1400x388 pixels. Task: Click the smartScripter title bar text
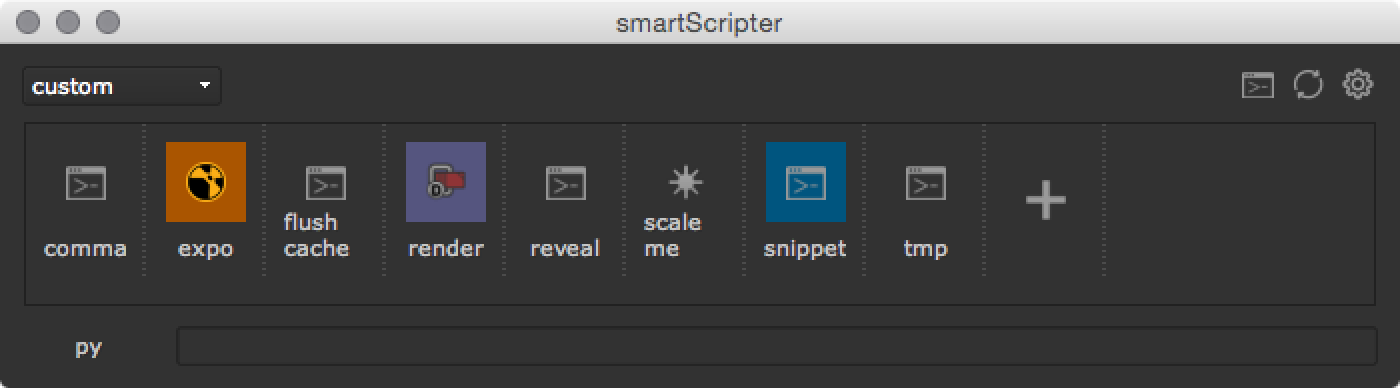[x=699, y=22]
